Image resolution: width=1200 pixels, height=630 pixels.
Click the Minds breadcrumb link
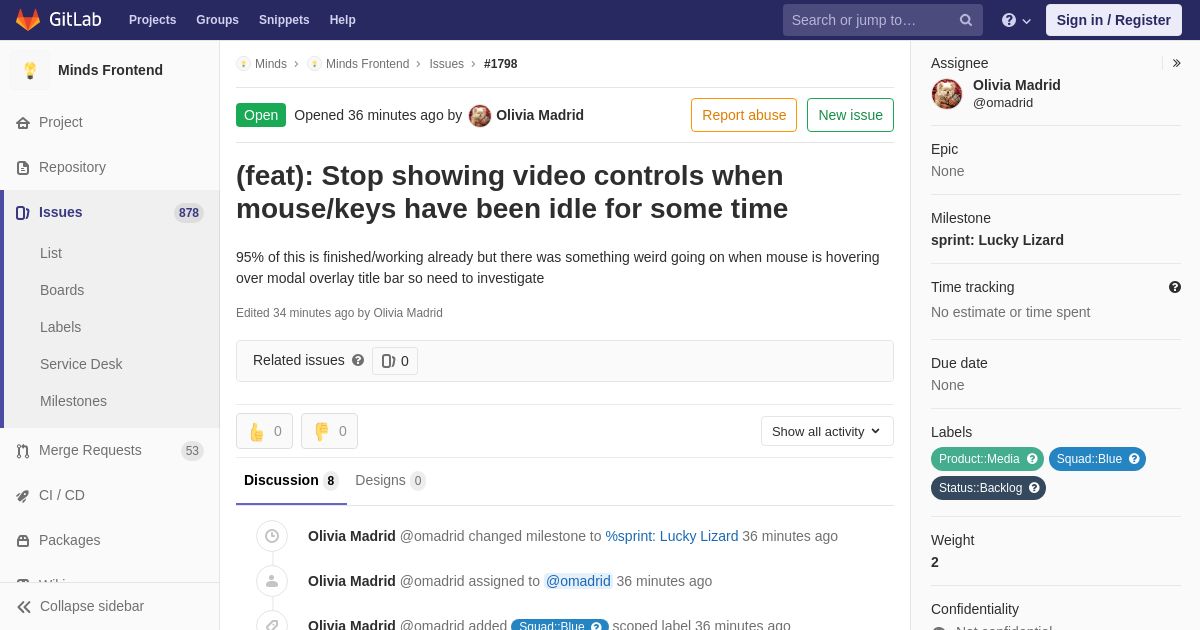point(271,64)
